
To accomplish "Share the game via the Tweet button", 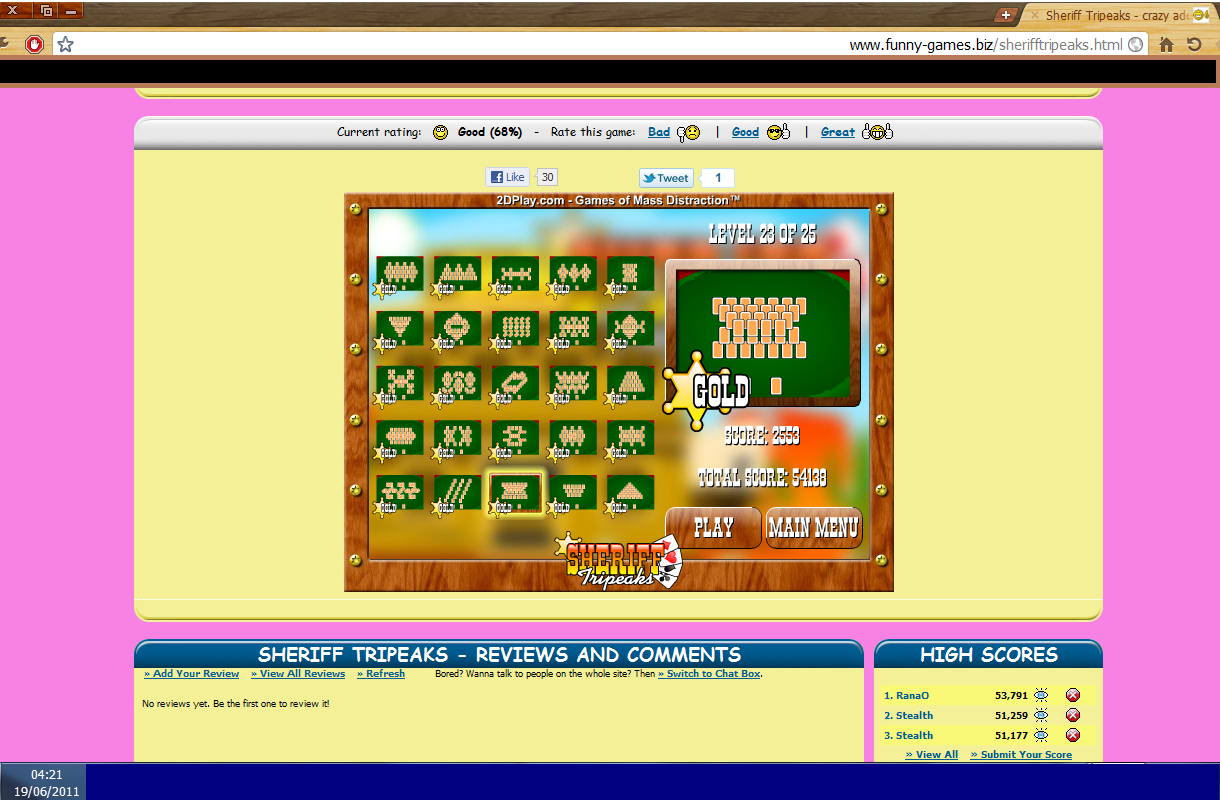I will 666,178.
